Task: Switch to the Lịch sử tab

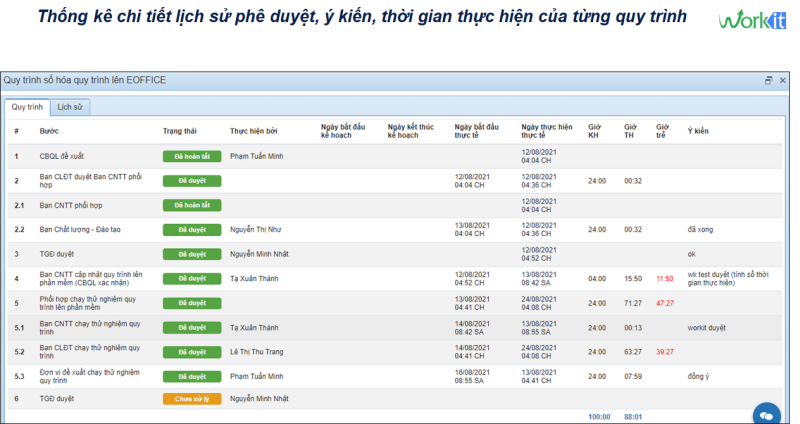Action: (70, 105)
